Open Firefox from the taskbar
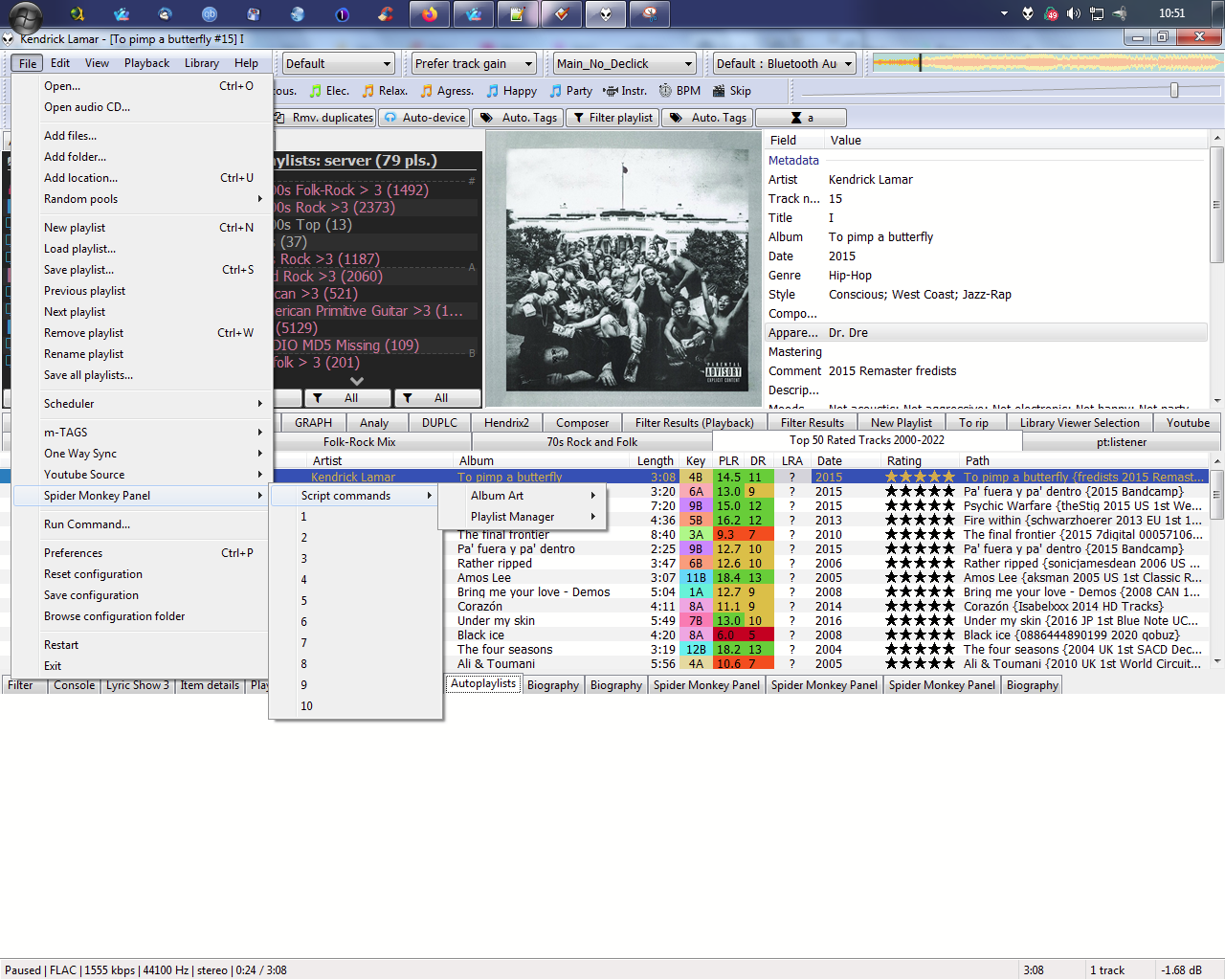This screenshot has height=980, width=1225. (430, 14)
